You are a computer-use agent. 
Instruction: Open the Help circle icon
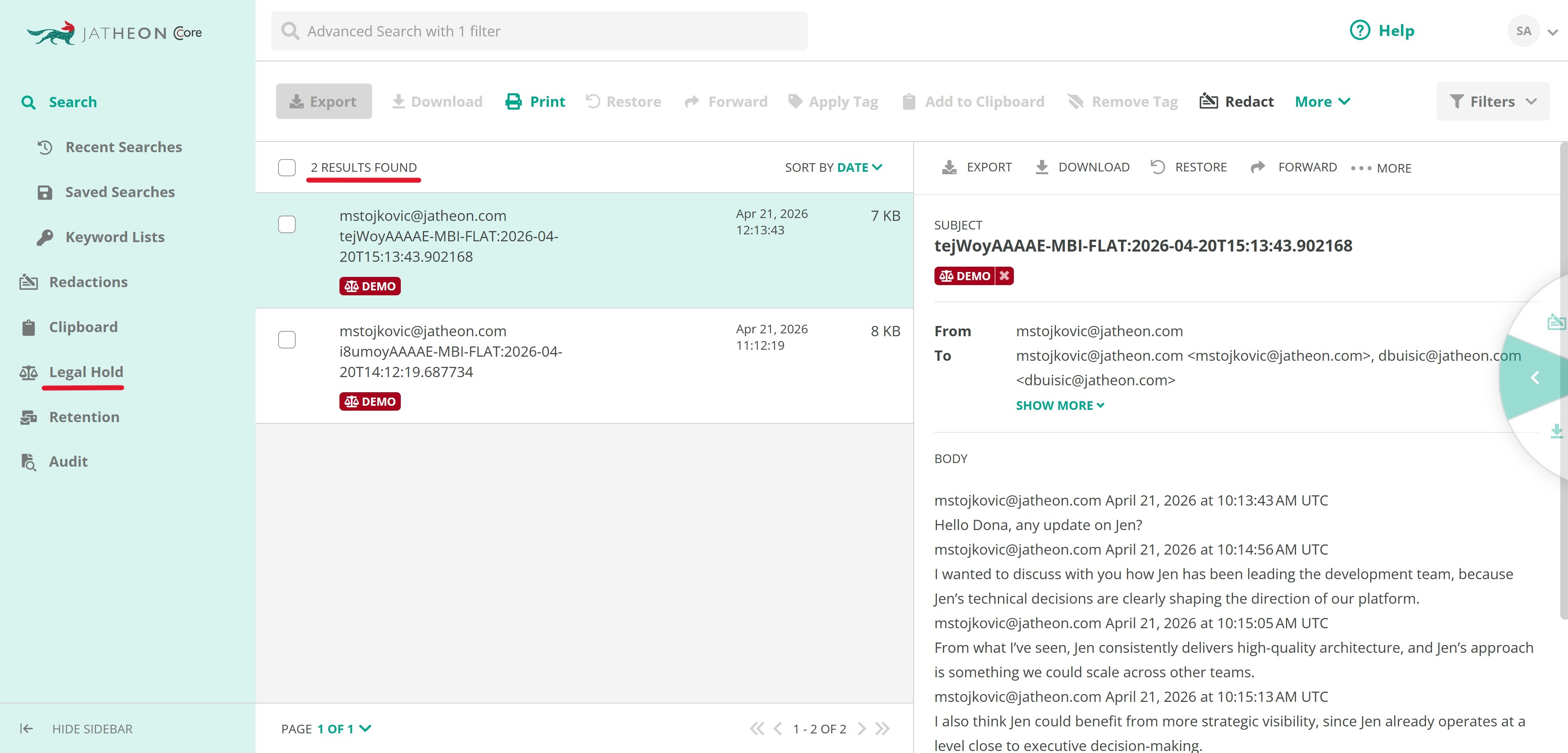click(1360, 30)
